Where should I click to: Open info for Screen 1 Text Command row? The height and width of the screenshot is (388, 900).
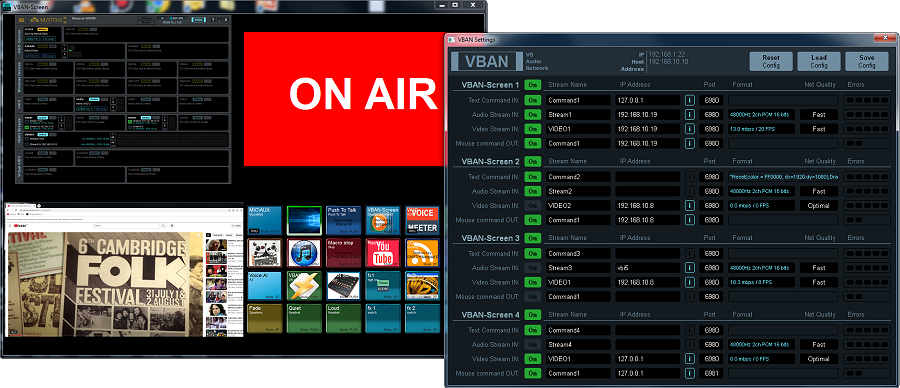689,100
